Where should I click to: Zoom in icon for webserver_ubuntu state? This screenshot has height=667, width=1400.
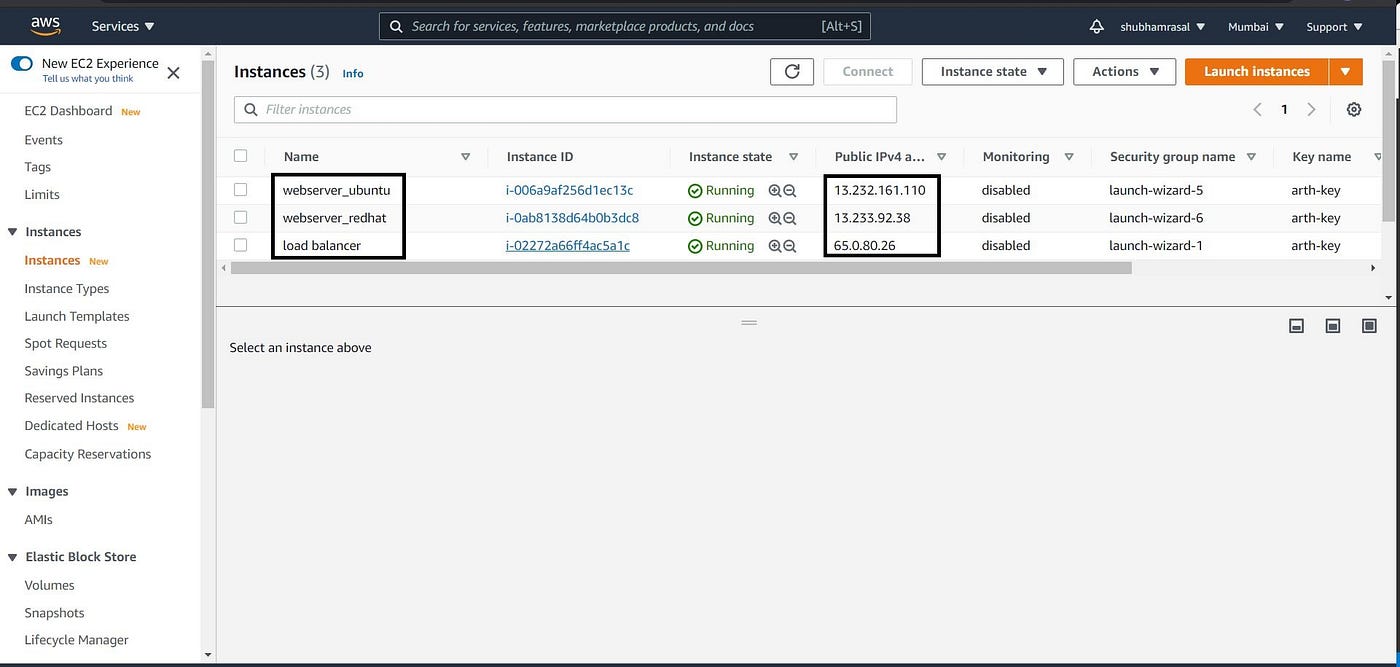775,190
